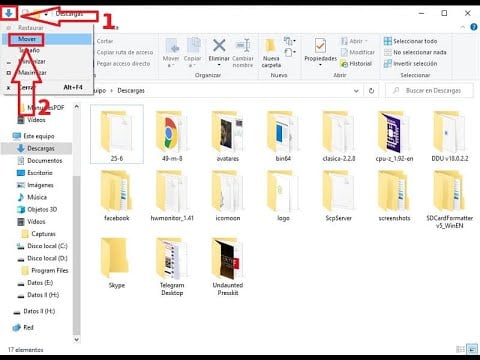The height and width of the screenshot is (360, 480).
Task: Collapse the ribbon with the chevron
Action: click(463, 27)
